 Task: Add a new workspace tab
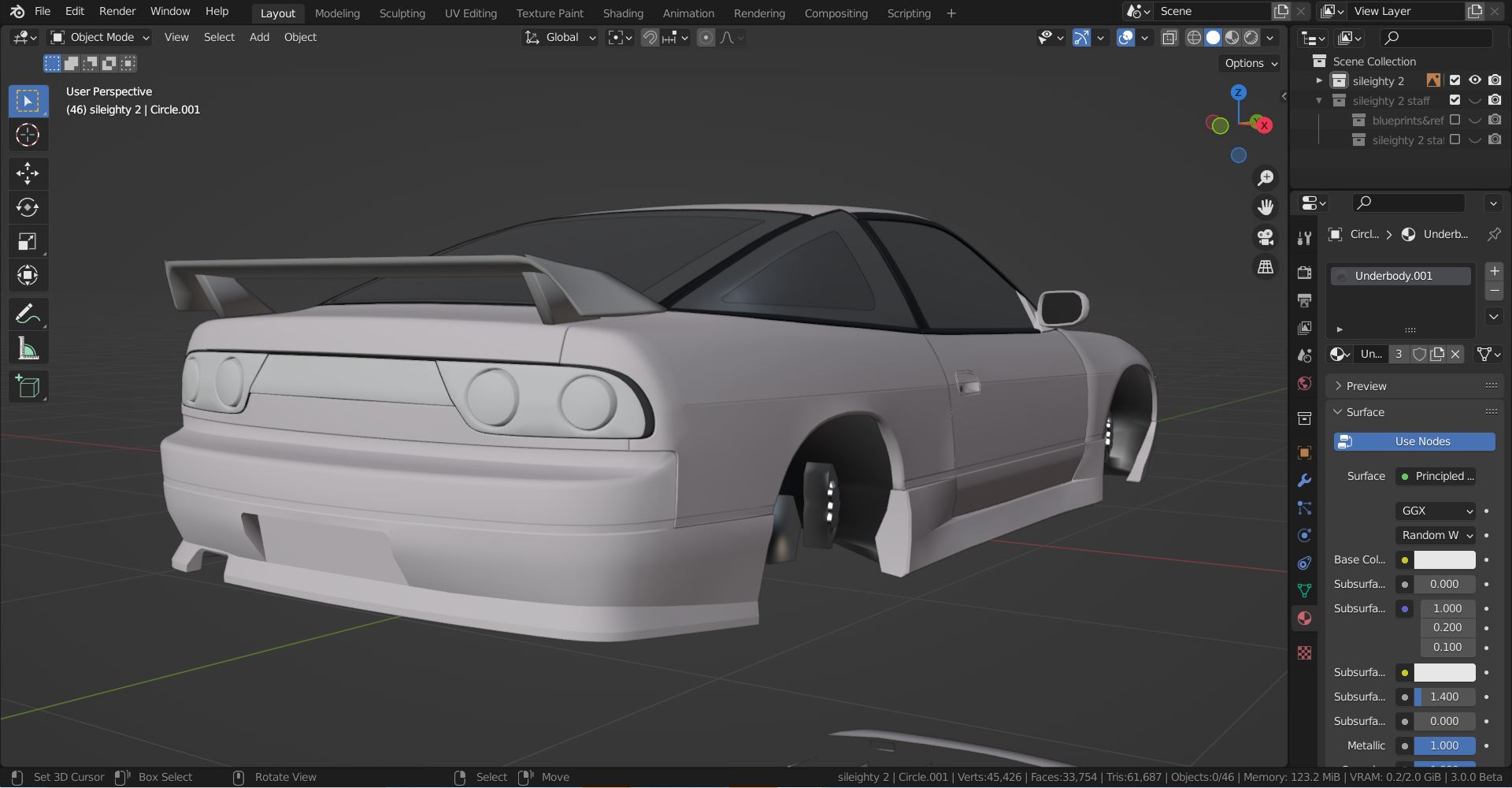pos(951,13)
